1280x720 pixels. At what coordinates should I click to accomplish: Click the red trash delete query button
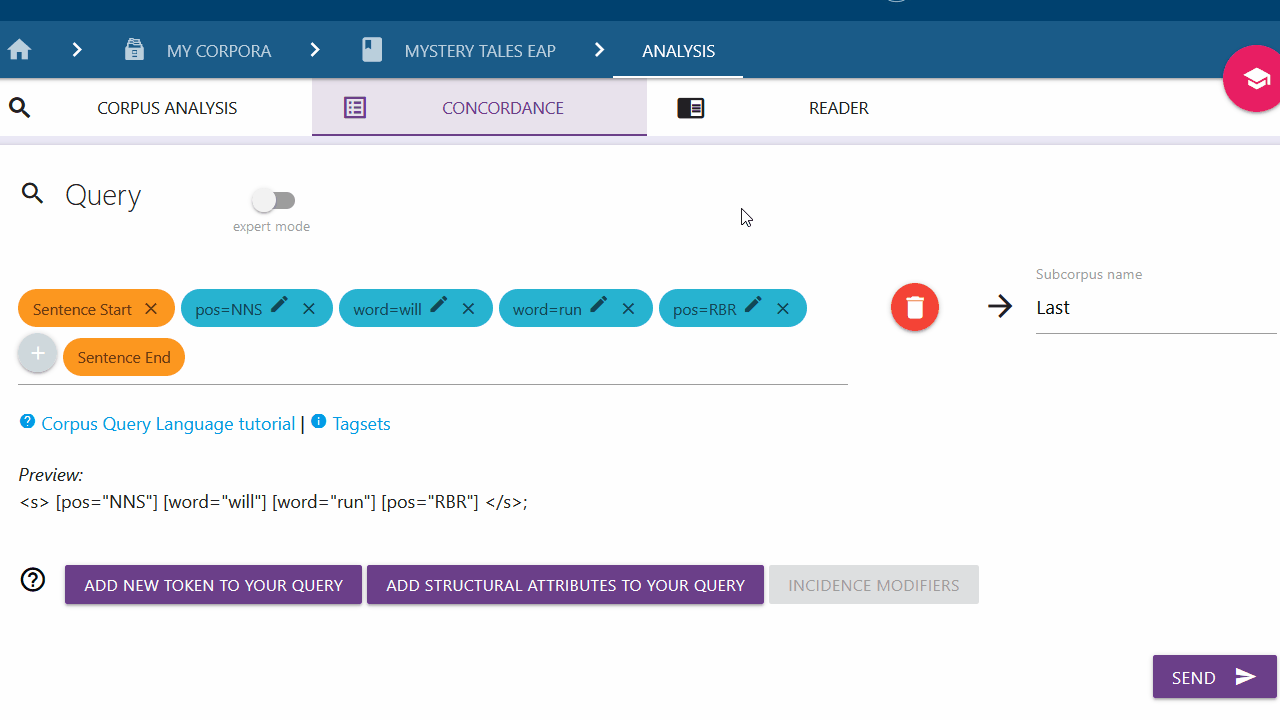pyautogui.click(x=914, y=307)
